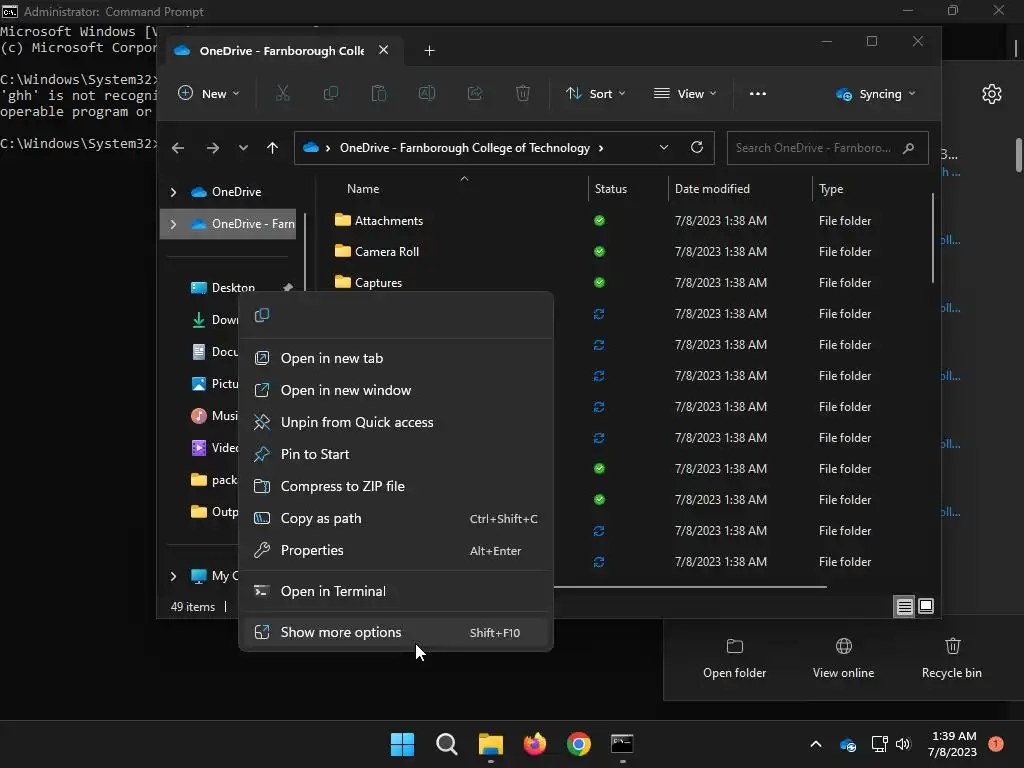
Task: Navigate up one folder level
Action: pyautogui.click(x=272, y=148)
